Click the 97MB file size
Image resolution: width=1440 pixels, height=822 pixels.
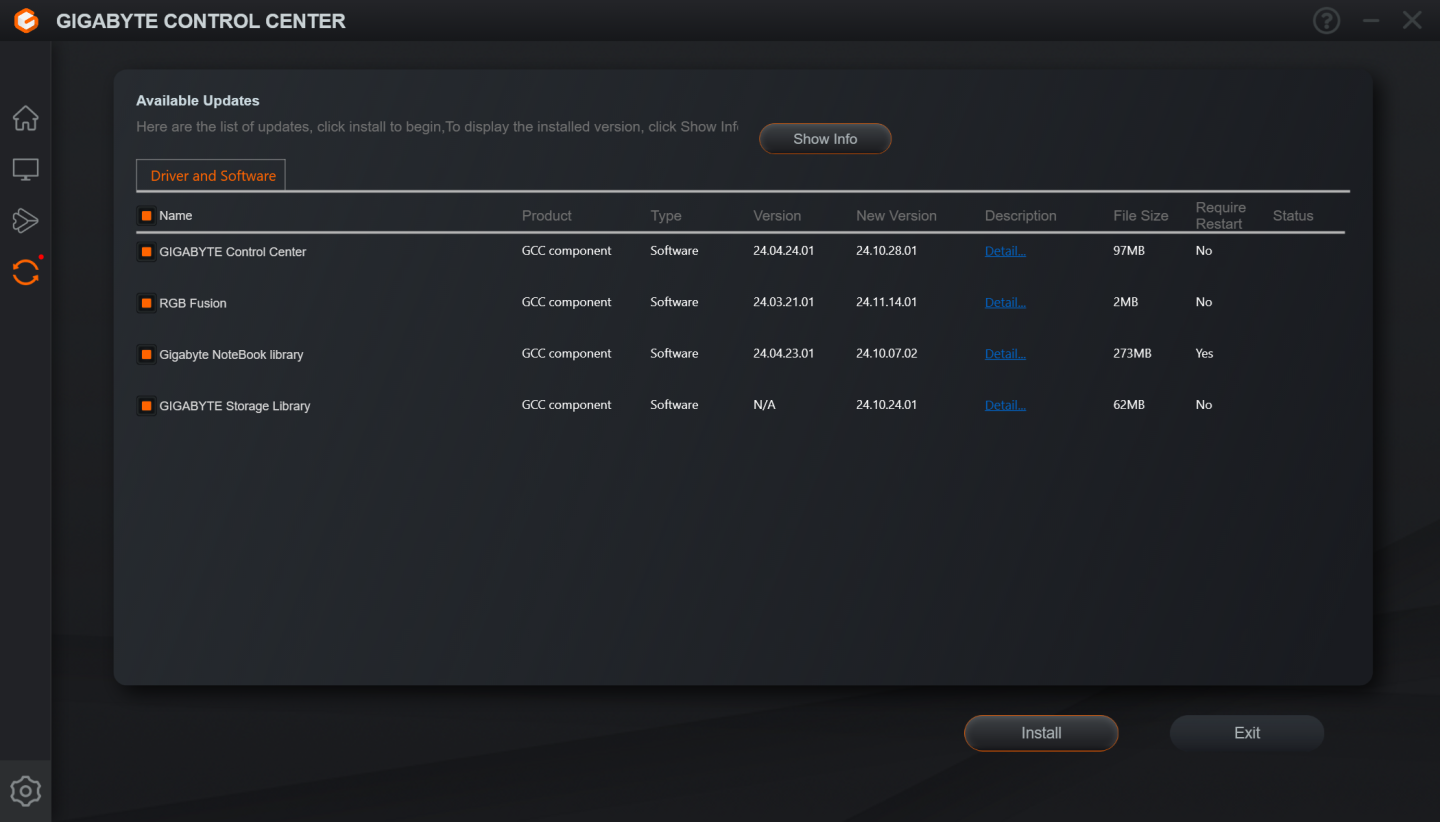click(x=1129, y=251)
